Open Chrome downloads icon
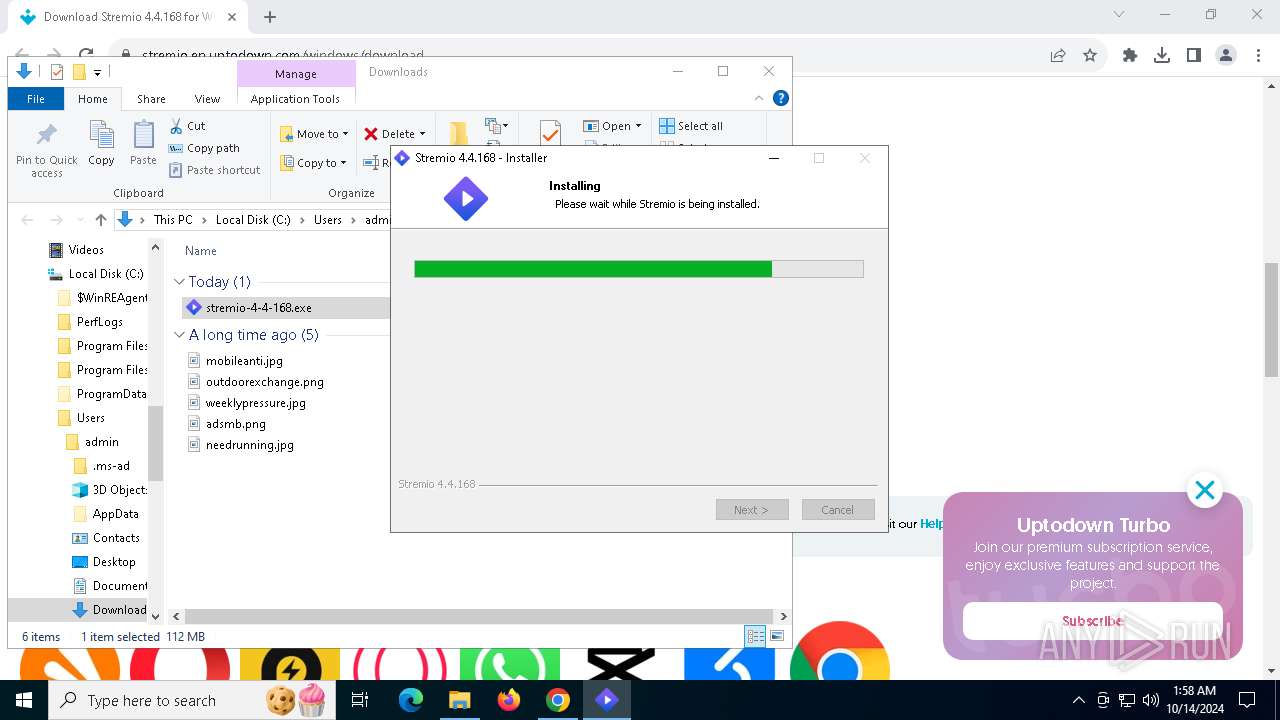Screen dimensions: 1280x720 tap(1162, 56)
